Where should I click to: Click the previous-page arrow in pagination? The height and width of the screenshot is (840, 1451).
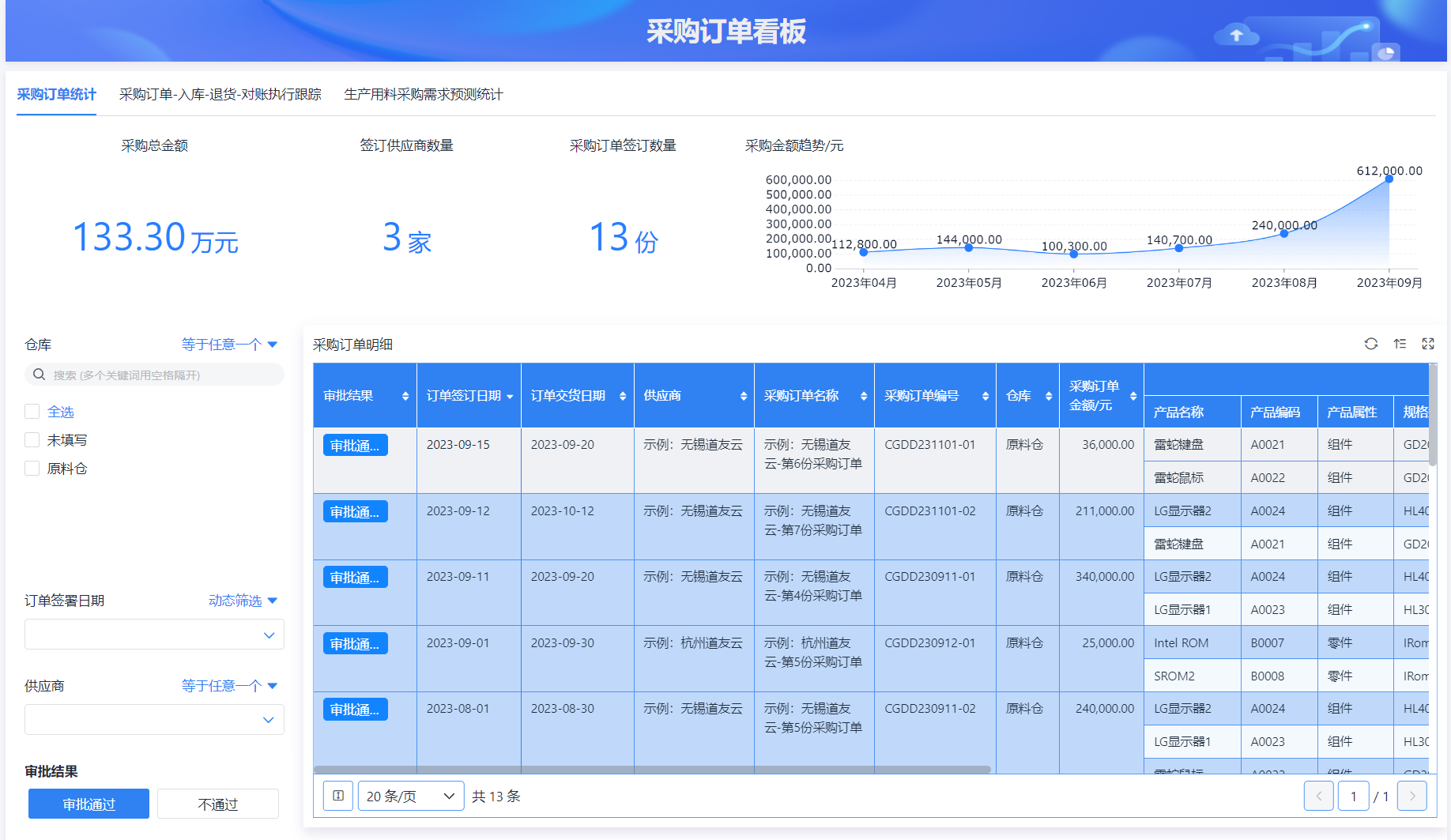click(x=1319, y=796)
